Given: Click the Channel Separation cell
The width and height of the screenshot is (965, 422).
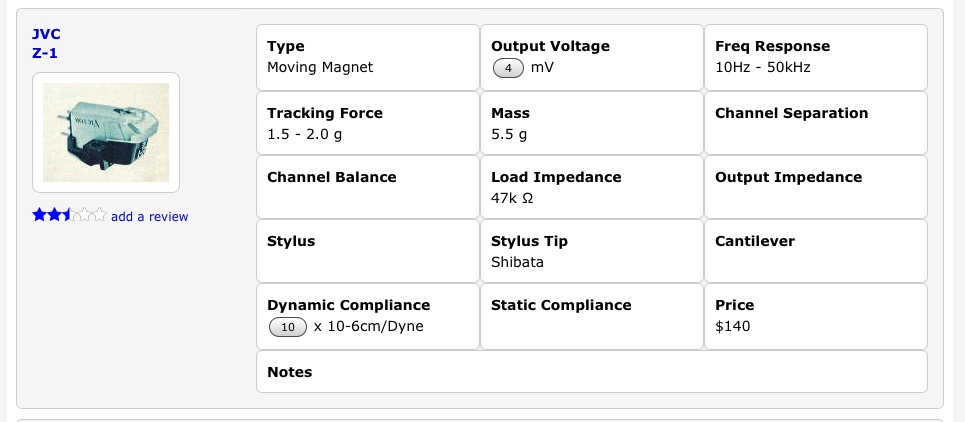Looking at the screenshot, I should (x=816, y=123).
